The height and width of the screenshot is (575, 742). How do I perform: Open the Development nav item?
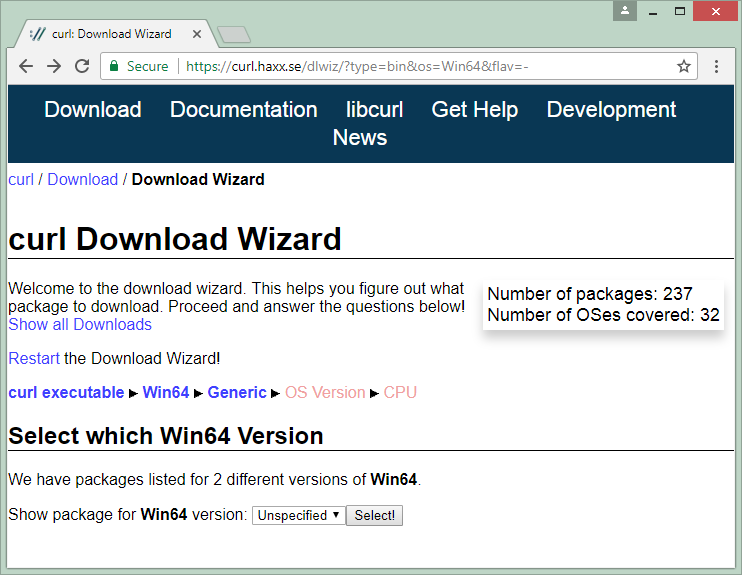point(611,109)
